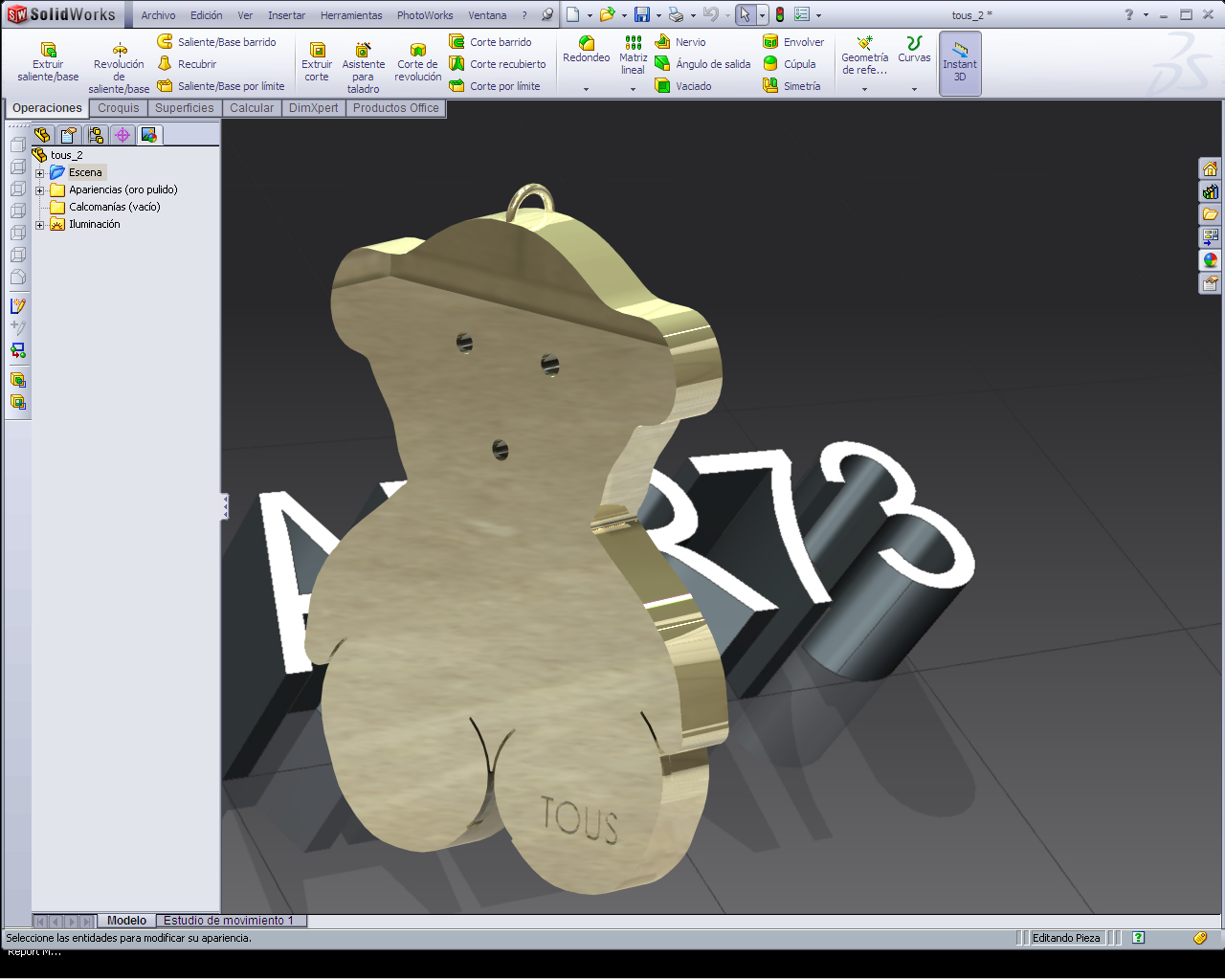Toggle the Instant 3D button
Image resolution: width=1225 pixels, height=980 pixels.
tap(960, 63)
